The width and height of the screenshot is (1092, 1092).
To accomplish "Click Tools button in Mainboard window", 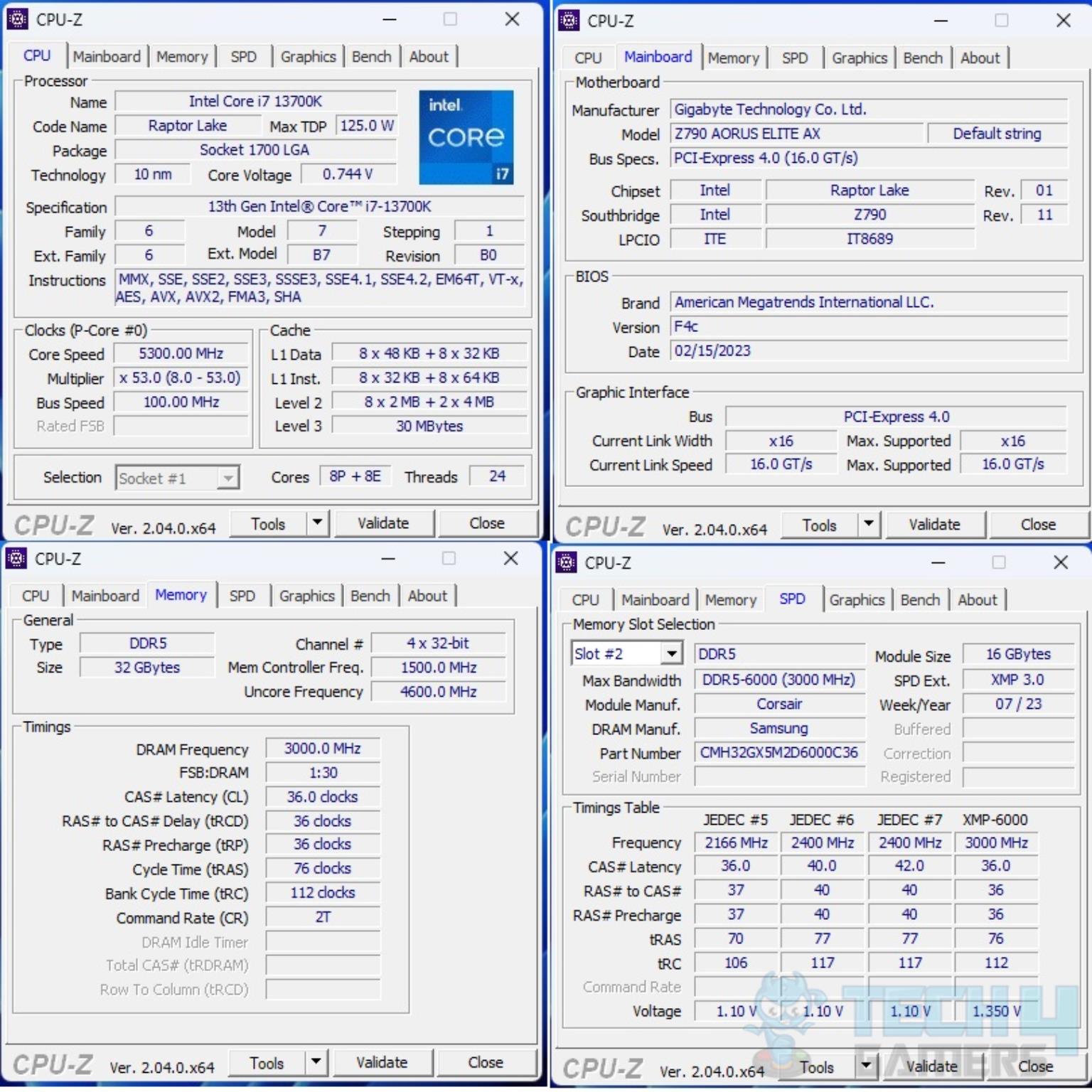I will [819, 525].
